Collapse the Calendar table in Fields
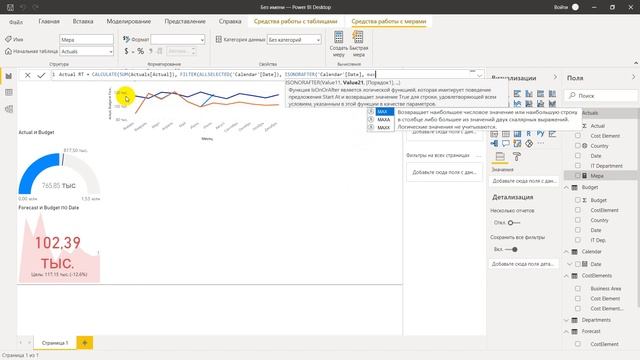 tap(566, 251)
